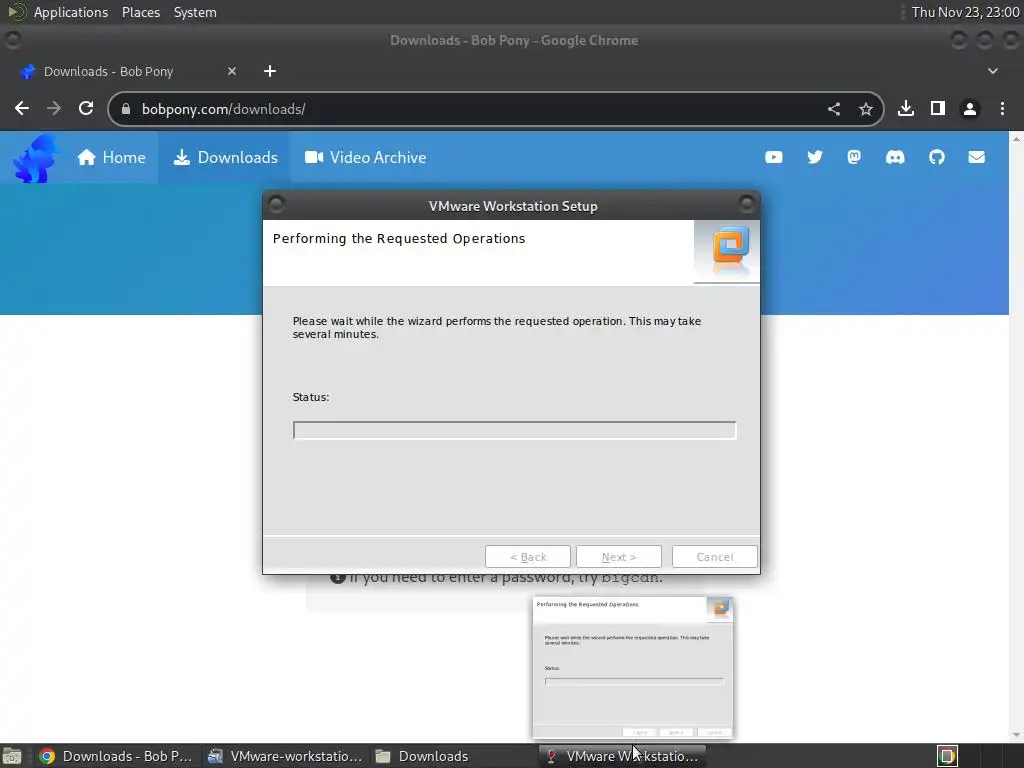This screenshot has height=768, width=1024.
Task: Click the setup Status progress bar
Action: [515, 430]
